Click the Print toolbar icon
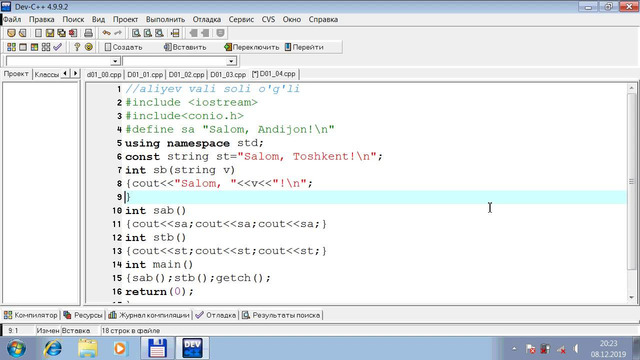This screenshot has width=640, height=360. tap(88, 33)
